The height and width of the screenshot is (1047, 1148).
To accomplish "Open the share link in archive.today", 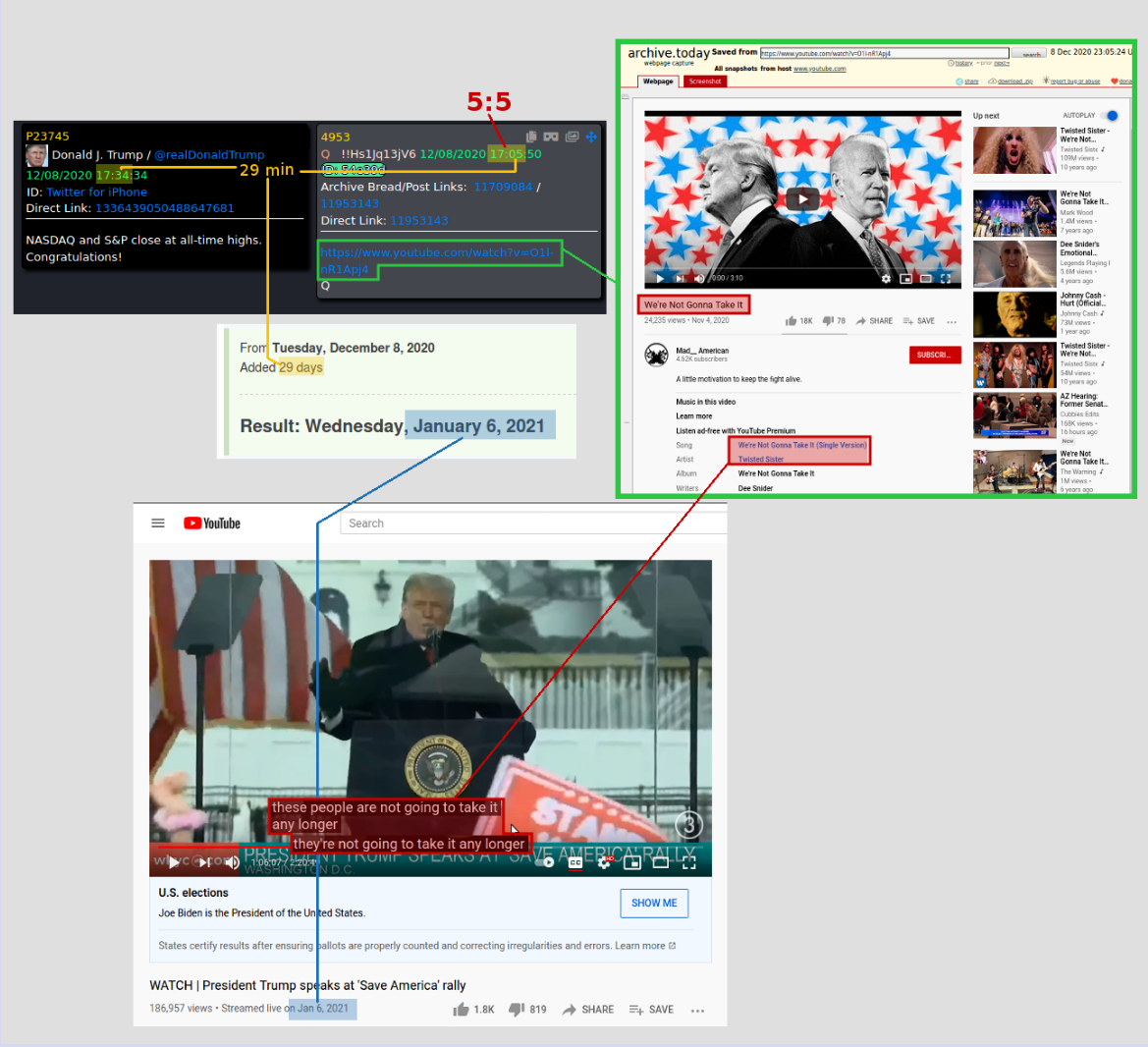I will tap(971, 82).
